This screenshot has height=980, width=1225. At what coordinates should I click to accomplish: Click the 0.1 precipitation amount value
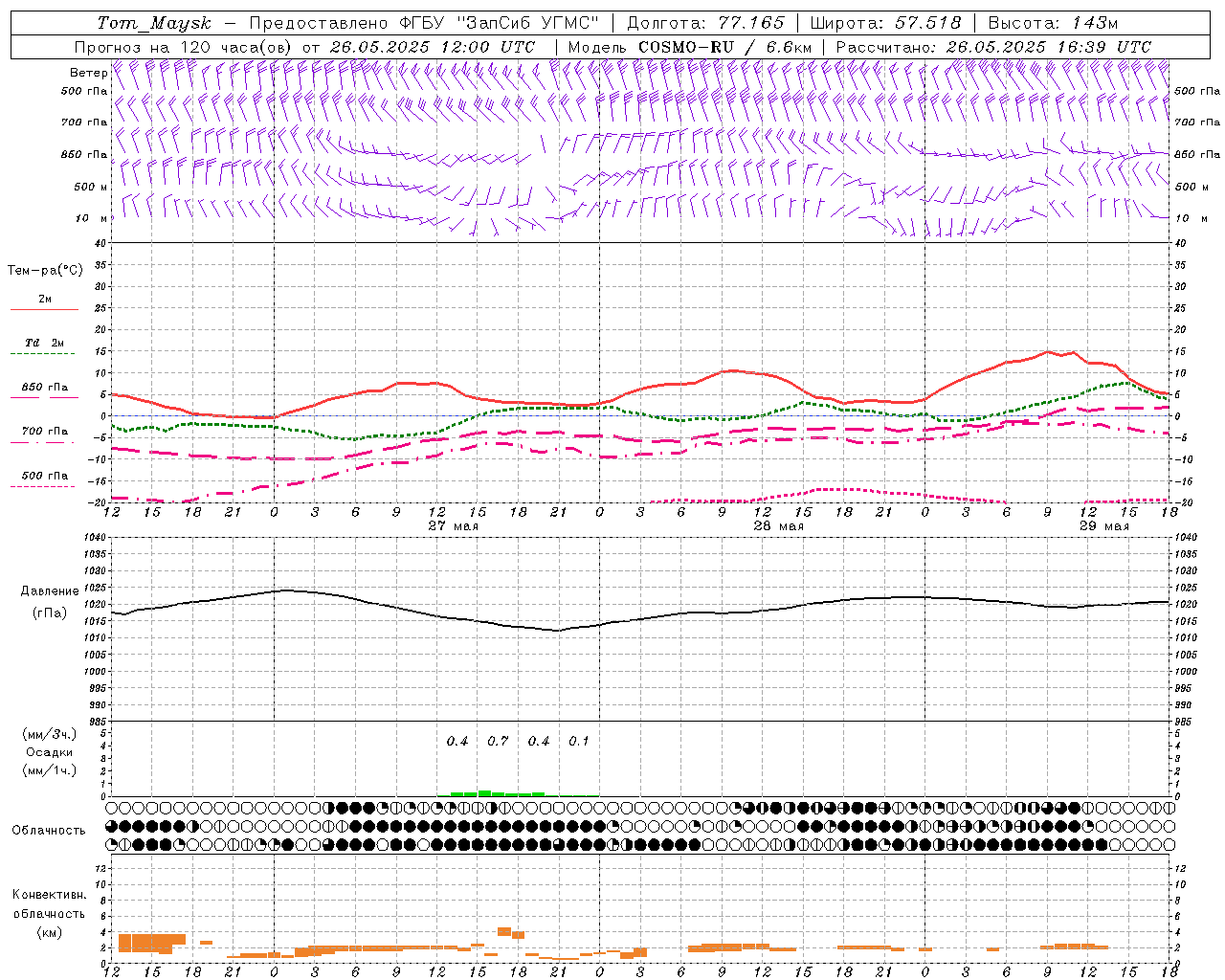[x=579, y=741]
